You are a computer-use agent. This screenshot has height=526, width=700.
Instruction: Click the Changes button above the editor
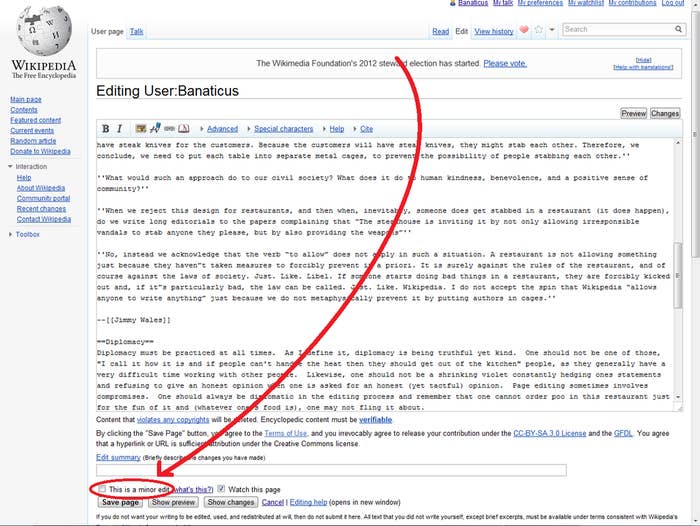665,113
